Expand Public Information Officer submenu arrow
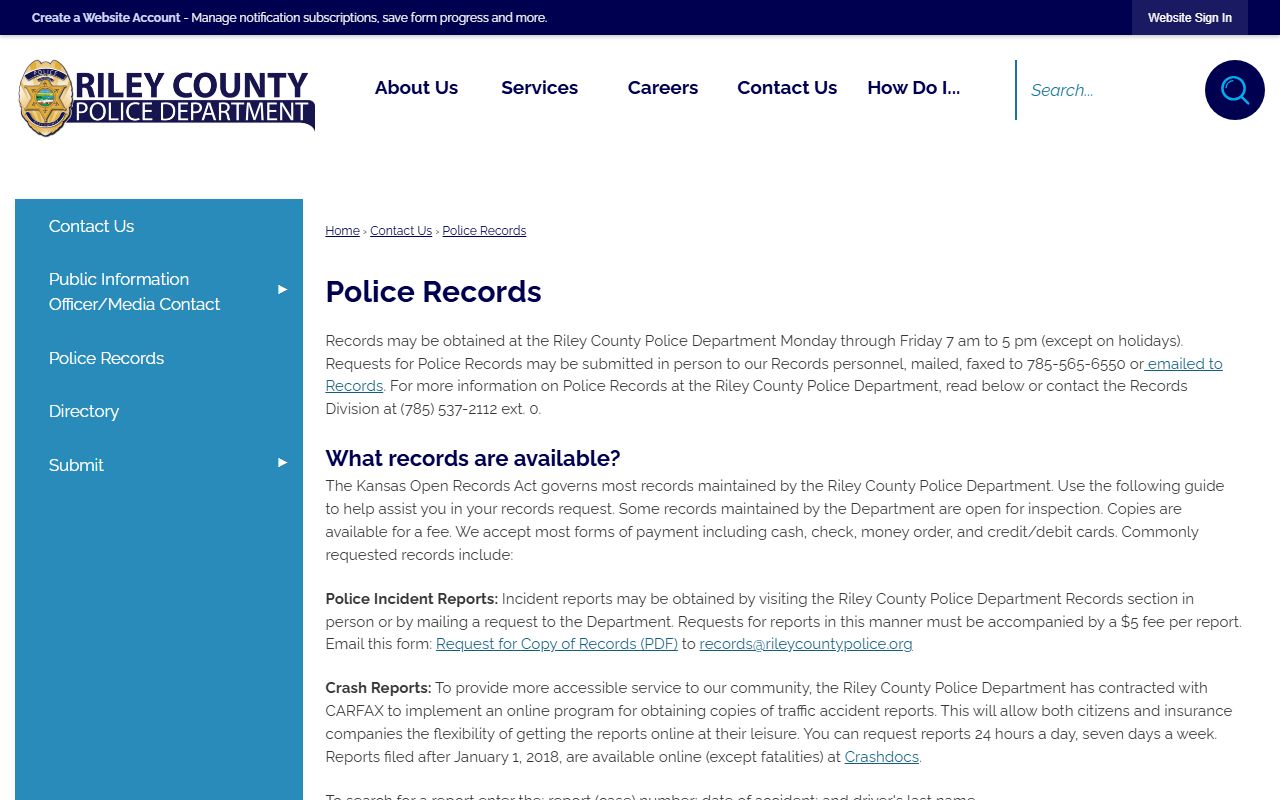This screenshot has height=800, width=1280. pyautogui.click(x=282, y=290)
